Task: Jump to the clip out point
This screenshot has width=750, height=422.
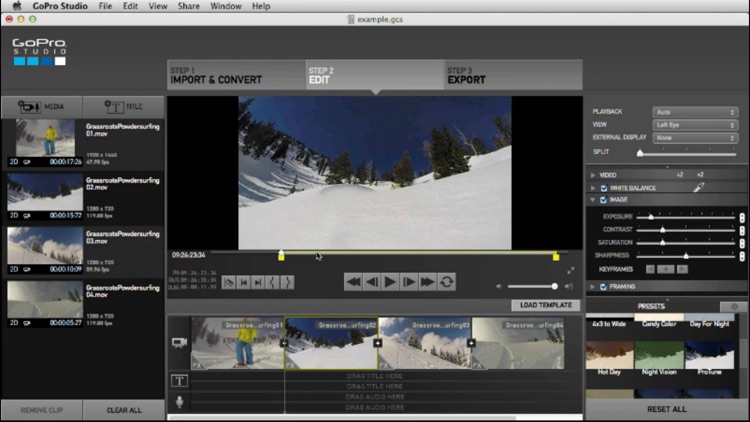Action: point(258,282)
